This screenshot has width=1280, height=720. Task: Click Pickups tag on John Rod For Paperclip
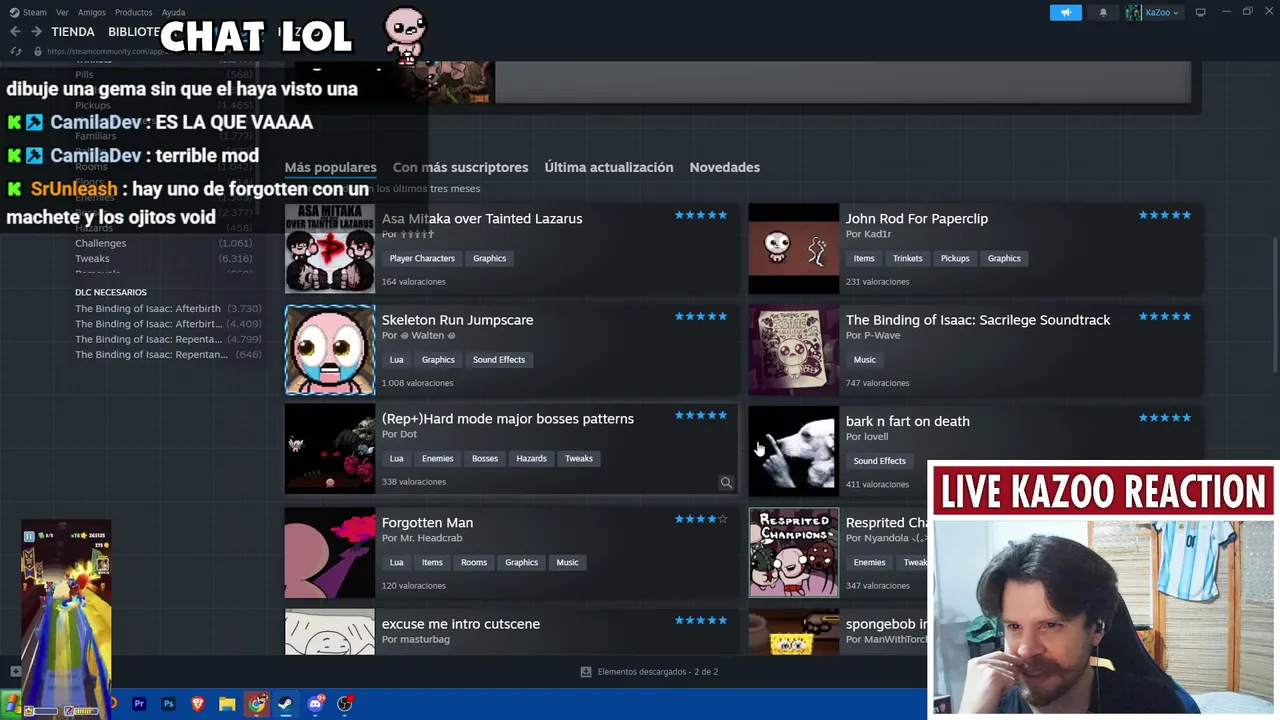(x=955, y=258)
